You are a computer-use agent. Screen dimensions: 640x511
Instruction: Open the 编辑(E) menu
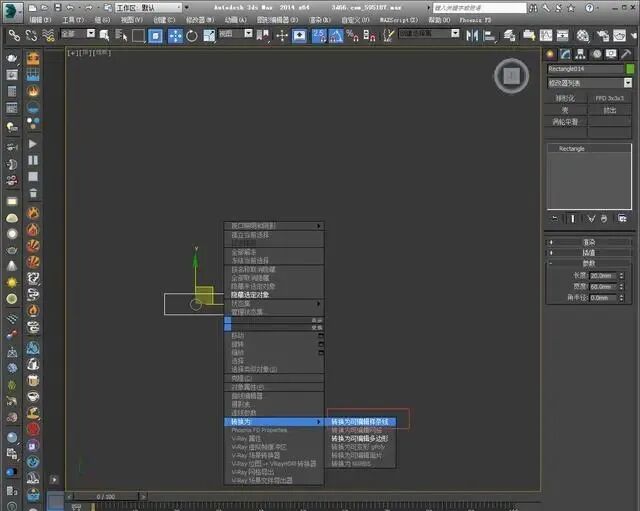tap(40, 20)
